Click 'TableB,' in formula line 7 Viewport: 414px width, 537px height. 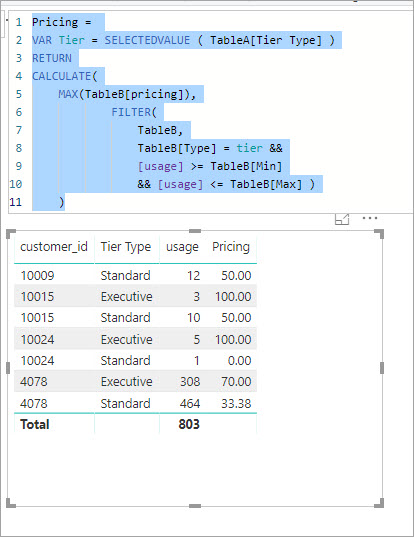[x=160, y=130]
